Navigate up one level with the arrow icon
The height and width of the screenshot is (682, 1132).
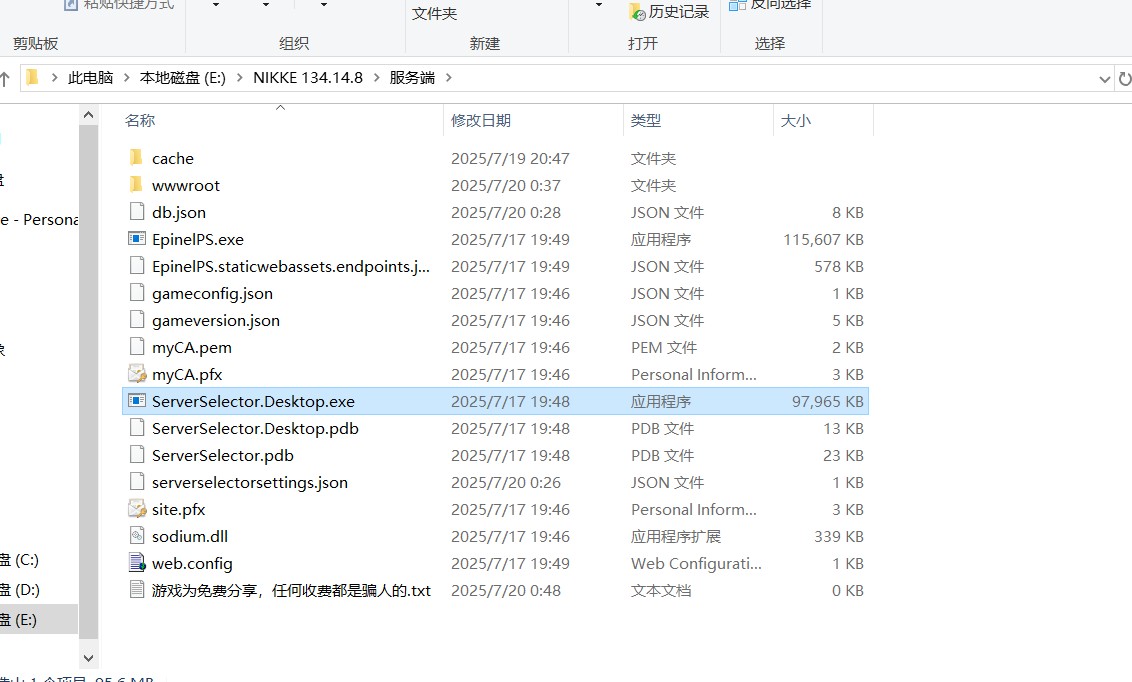click(8, 77)
